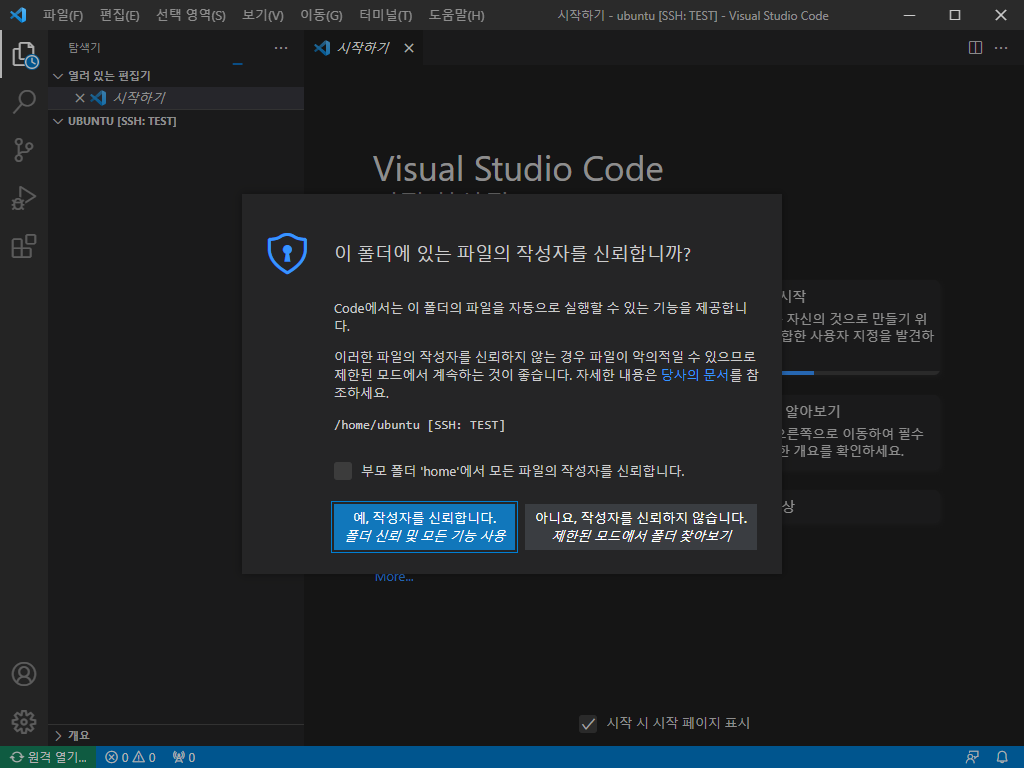This screenshot has height=768, width=1024.
Task: Click the 탐색기 panel title
Action: tap(84, 48)
